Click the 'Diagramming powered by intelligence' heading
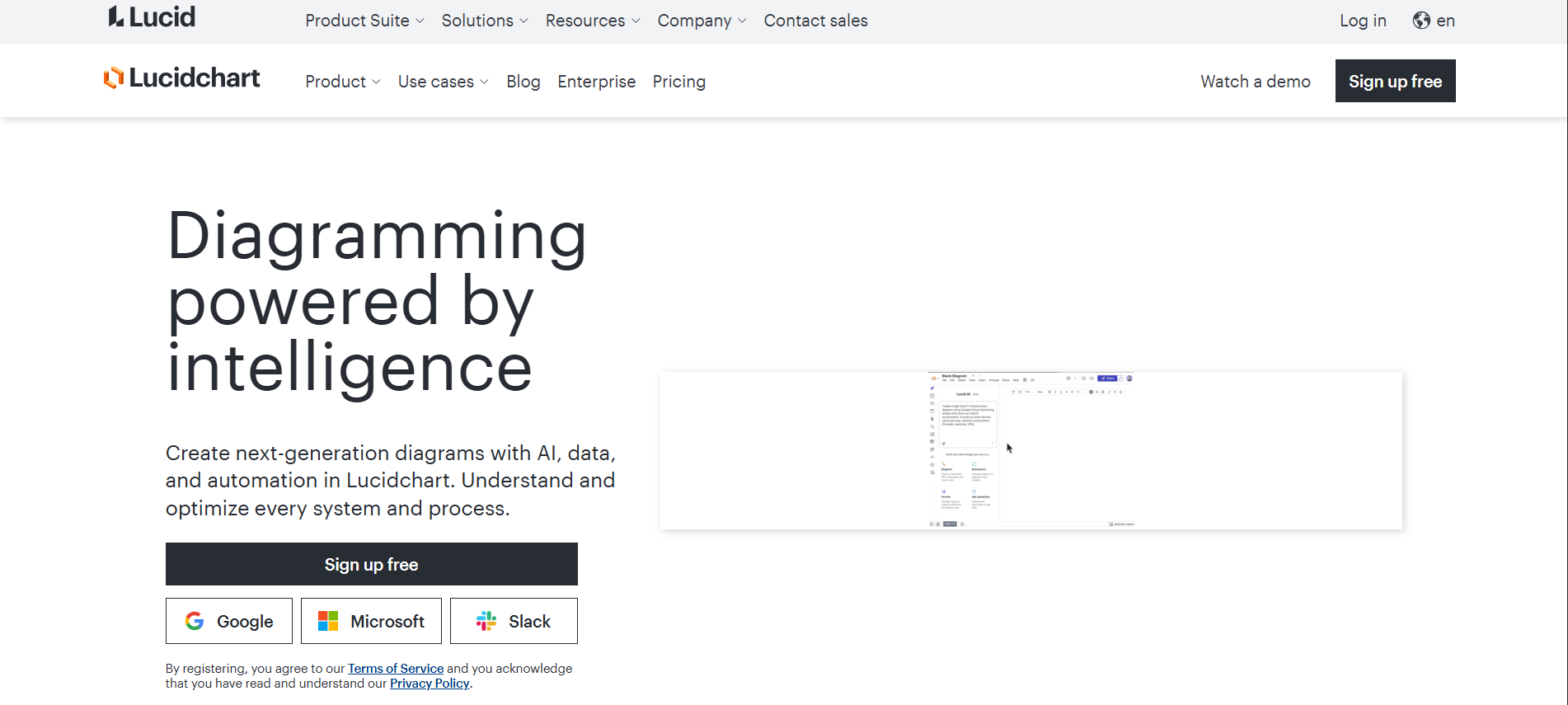The width and height of the screenshot is (1568, 705). click(x=377, y=301)
